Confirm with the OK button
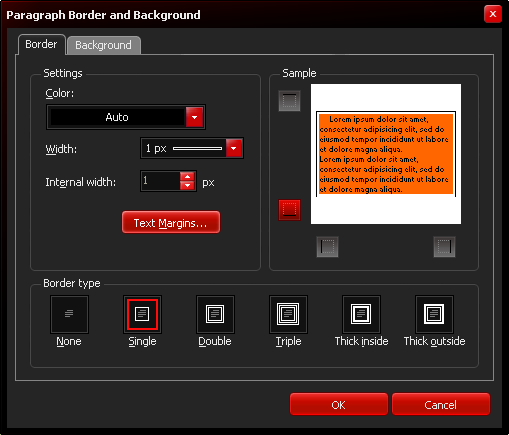The image size is (509, 435). pyautogui.click(x=339, y=404)
